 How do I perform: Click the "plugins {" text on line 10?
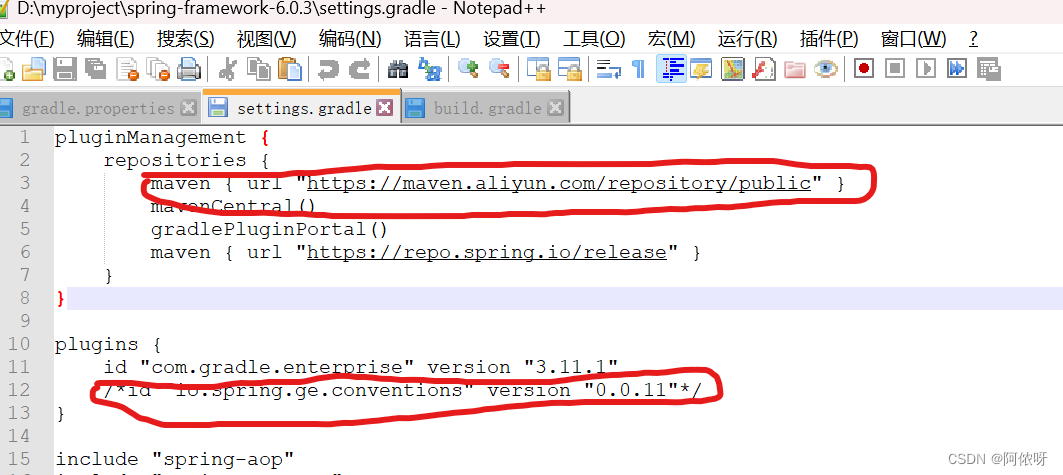tap(108, 344)
